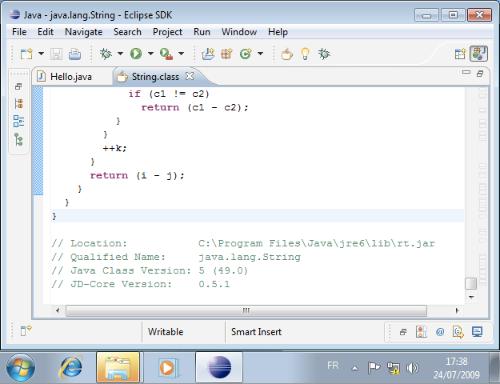500x384 pixels.
Task: Open the Project menu
Action: [167, 32]
